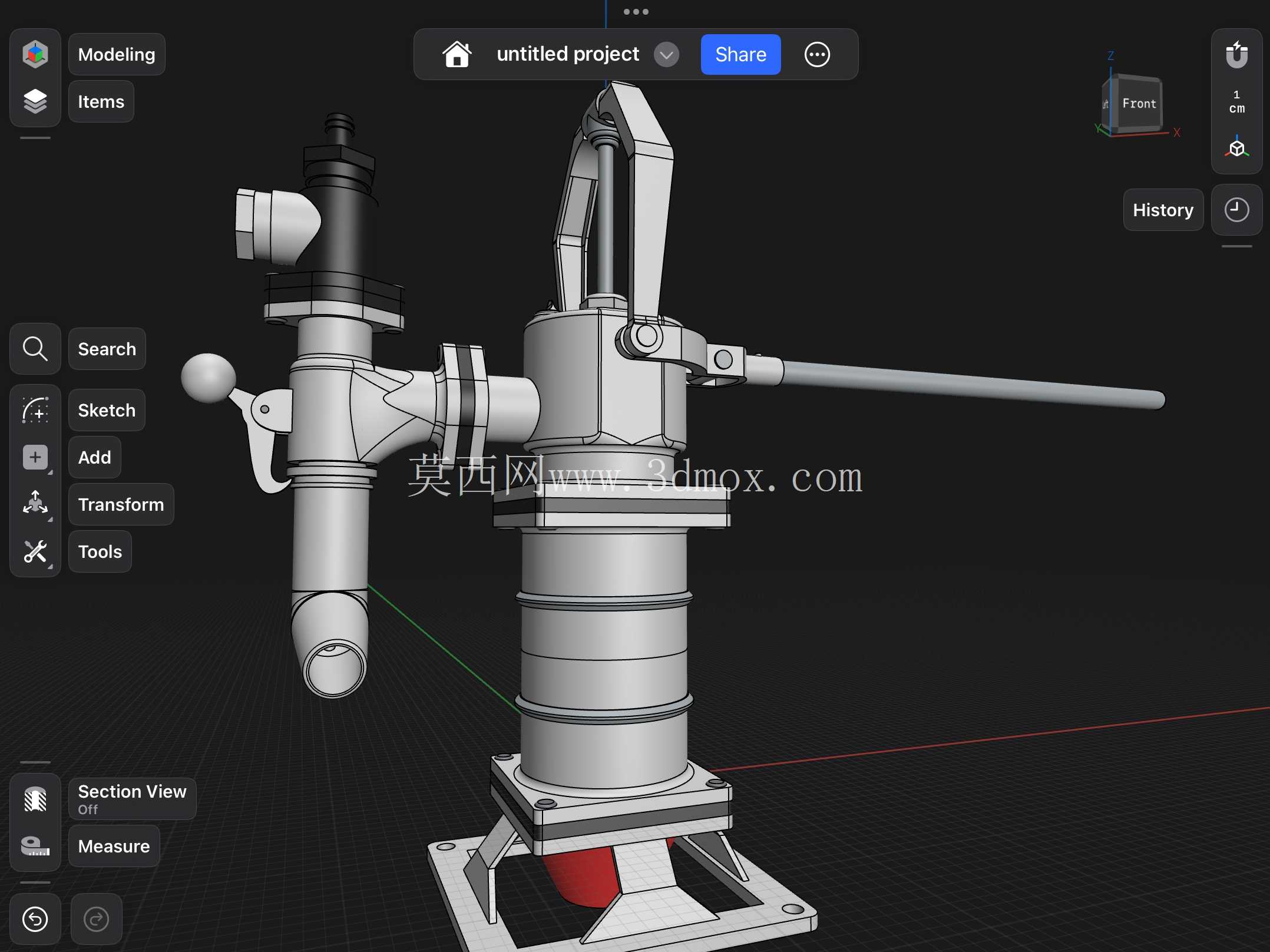Select the Measure tape icon

pyautogui.click(x=35, y=846)
